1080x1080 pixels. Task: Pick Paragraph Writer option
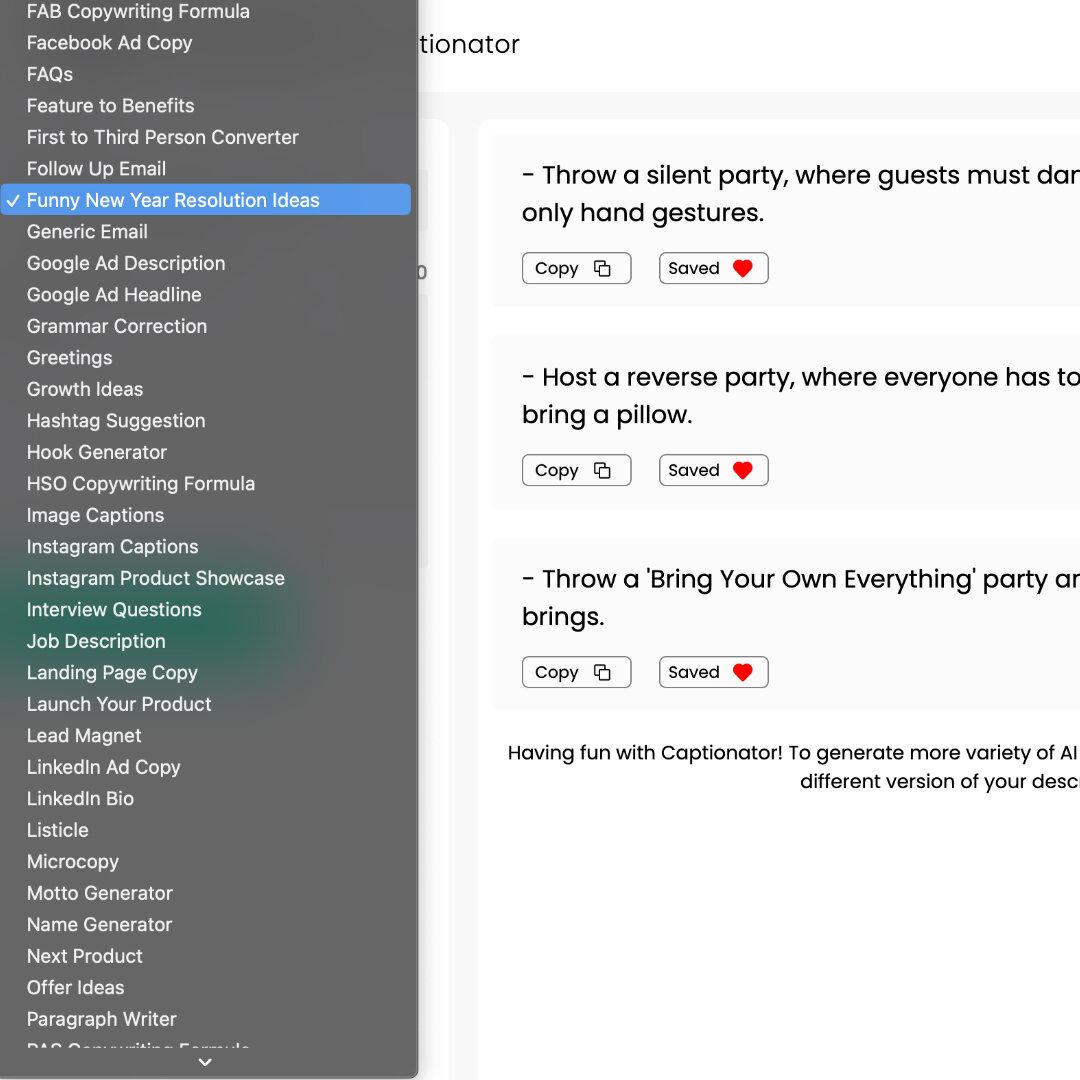tap(206, 1019)
